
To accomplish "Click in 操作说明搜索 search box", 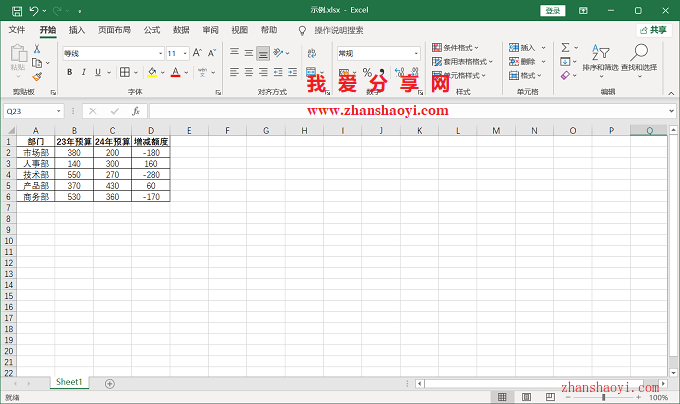I will point(338,30).
